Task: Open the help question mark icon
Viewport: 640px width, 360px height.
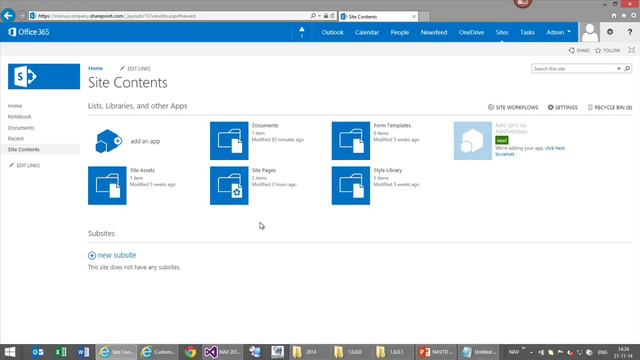Action: (630, 32)
